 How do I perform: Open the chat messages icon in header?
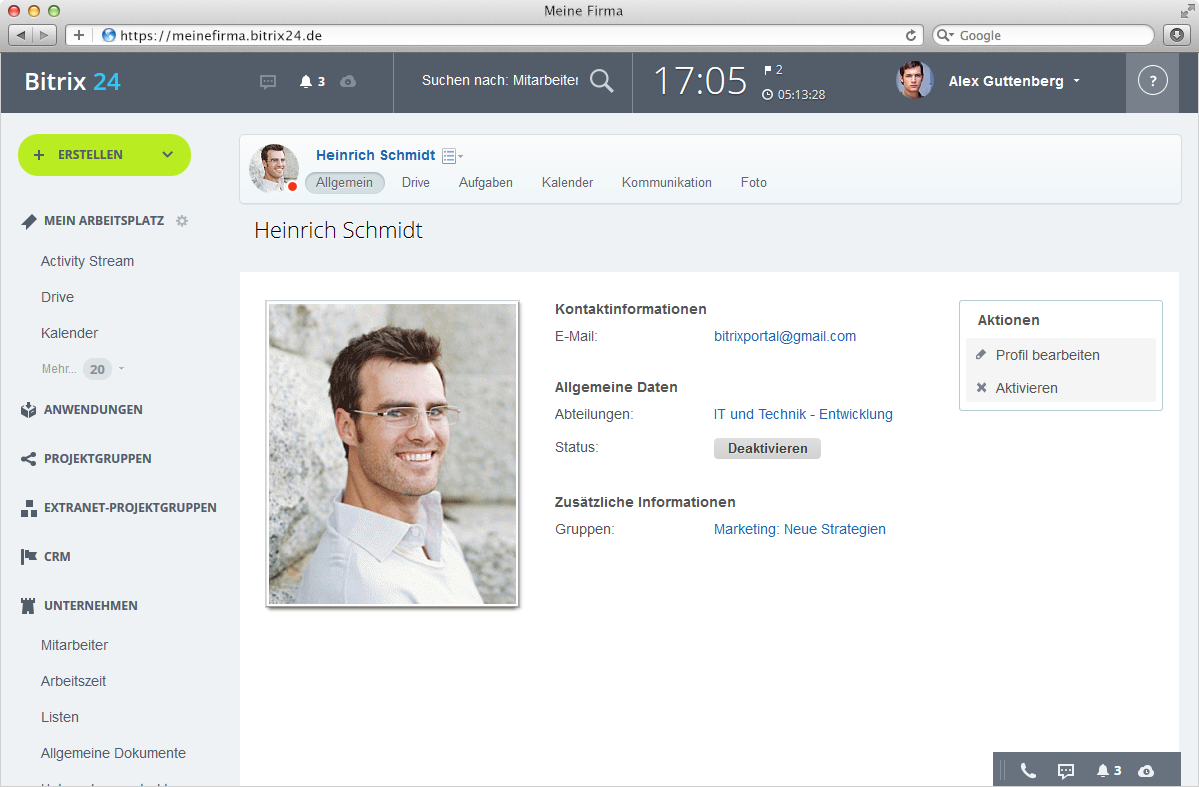click(x=268, y=82)
